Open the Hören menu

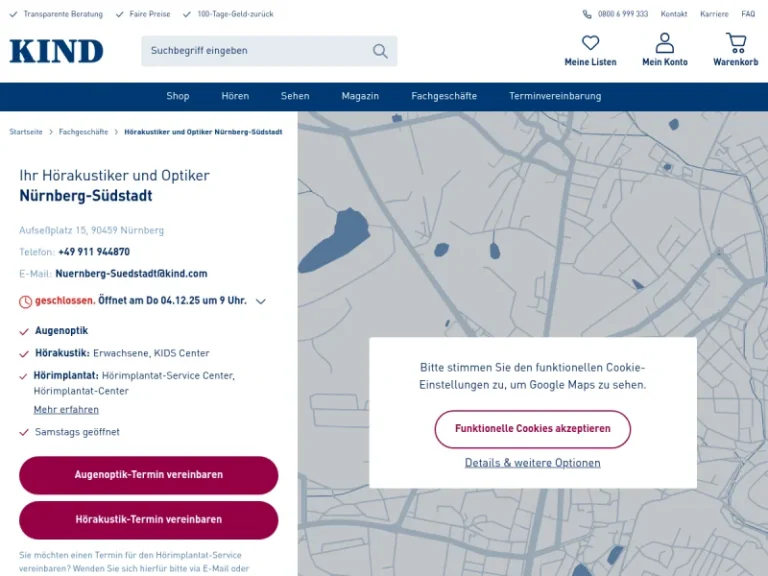pyautogui.click(x=235, y=96)
